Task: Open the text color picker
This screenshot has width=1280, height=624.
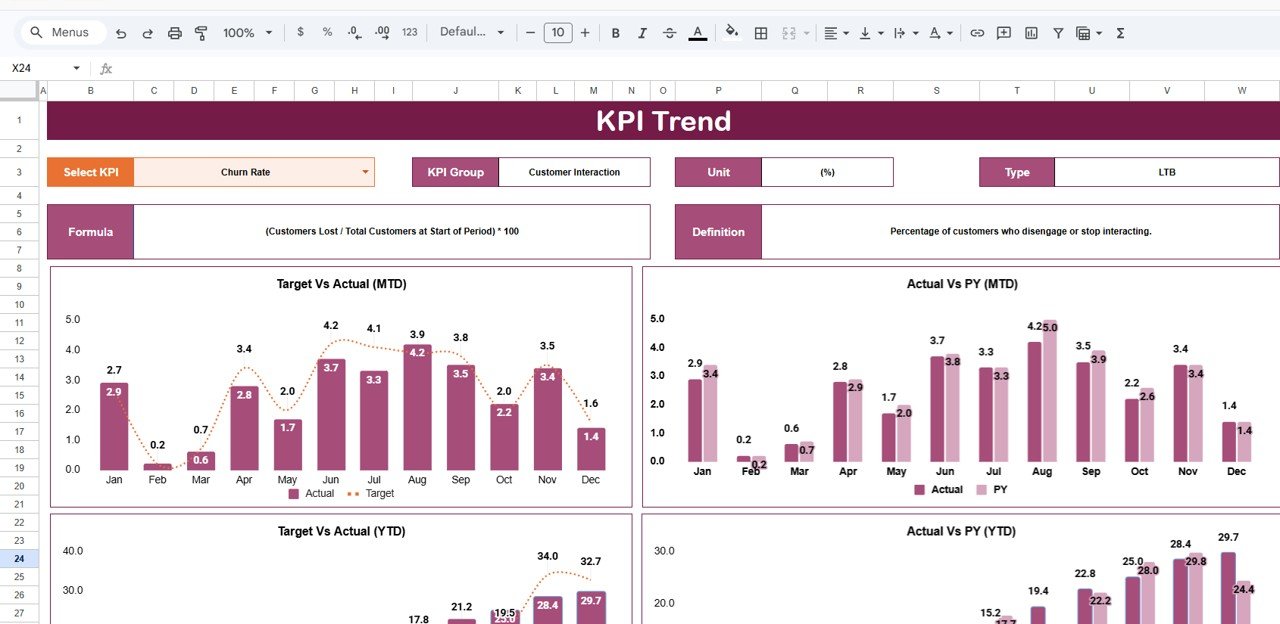Action: (697, 32)
